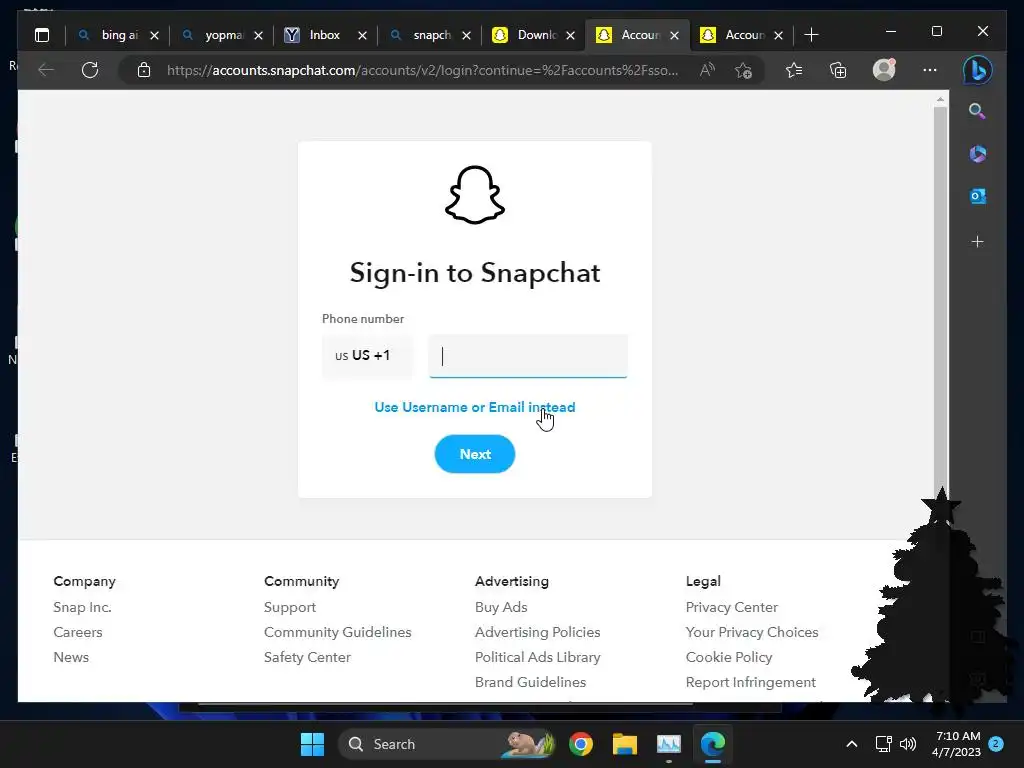Open browser profile avatar
The height and width of the screenshot is (768, 1024).
coord(884,69)
